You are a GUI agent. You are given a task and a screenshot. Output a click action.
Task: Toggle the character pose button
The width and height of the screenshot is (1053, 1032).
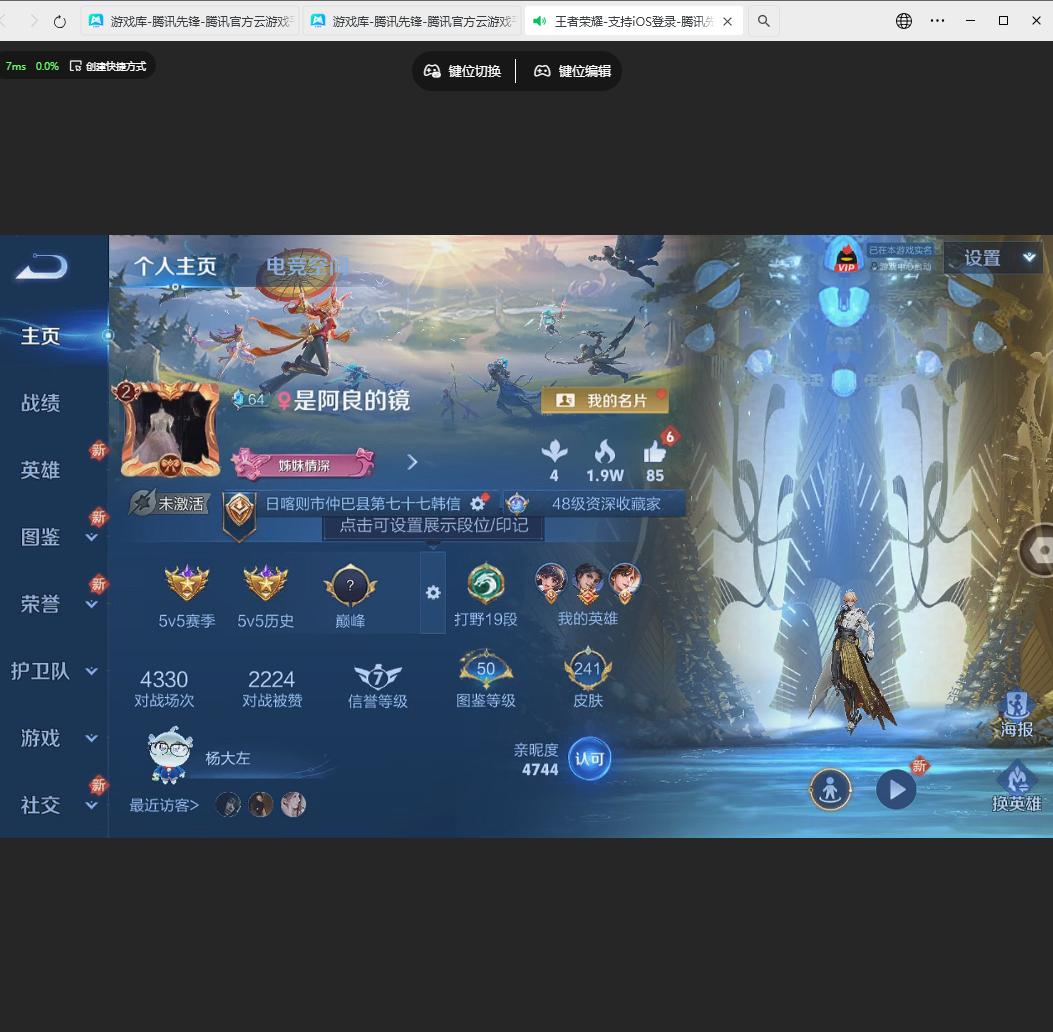pos(830,789)
